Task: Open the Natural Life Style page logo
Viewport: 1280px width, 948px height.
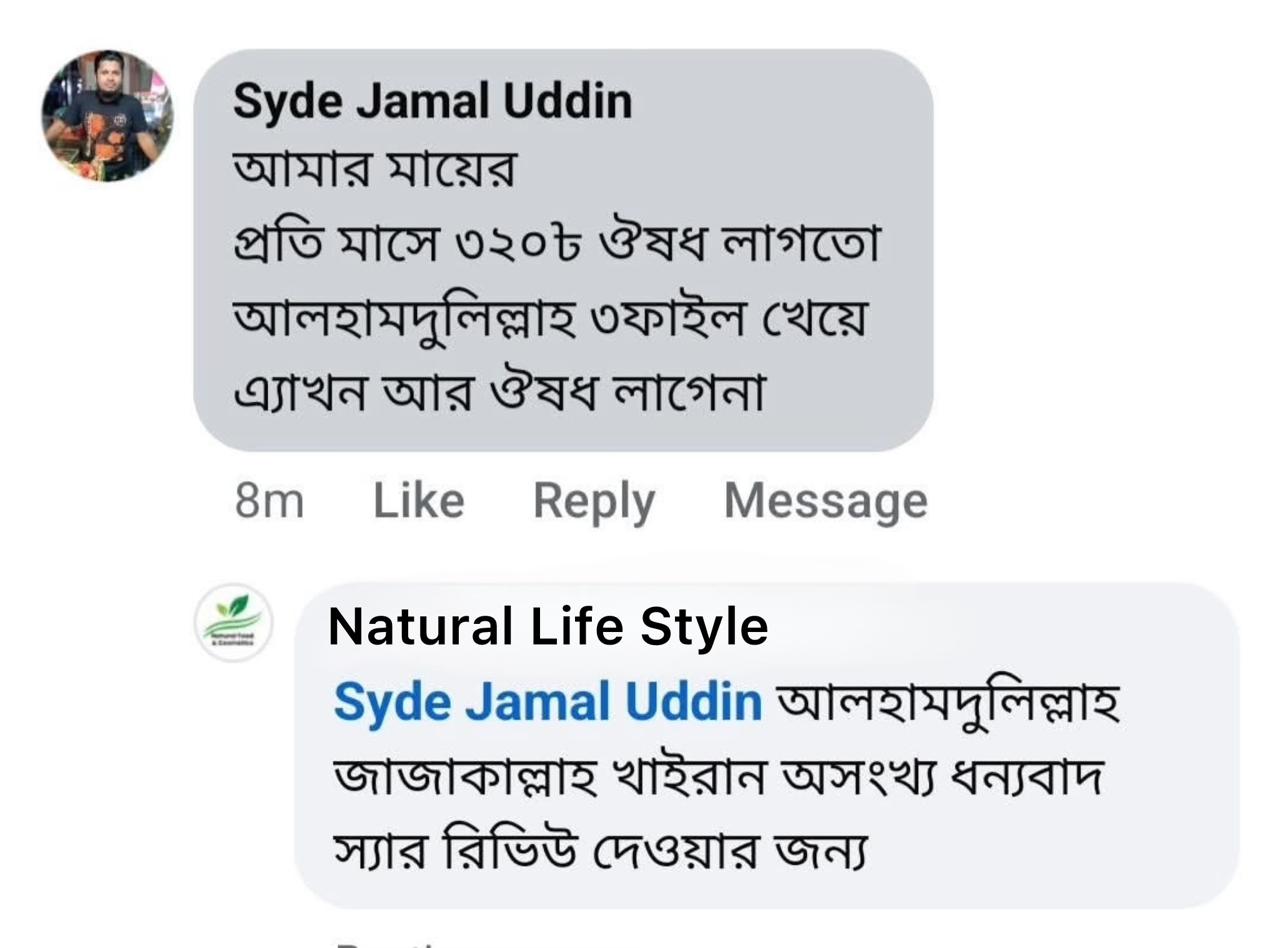Action: [233, 623]
